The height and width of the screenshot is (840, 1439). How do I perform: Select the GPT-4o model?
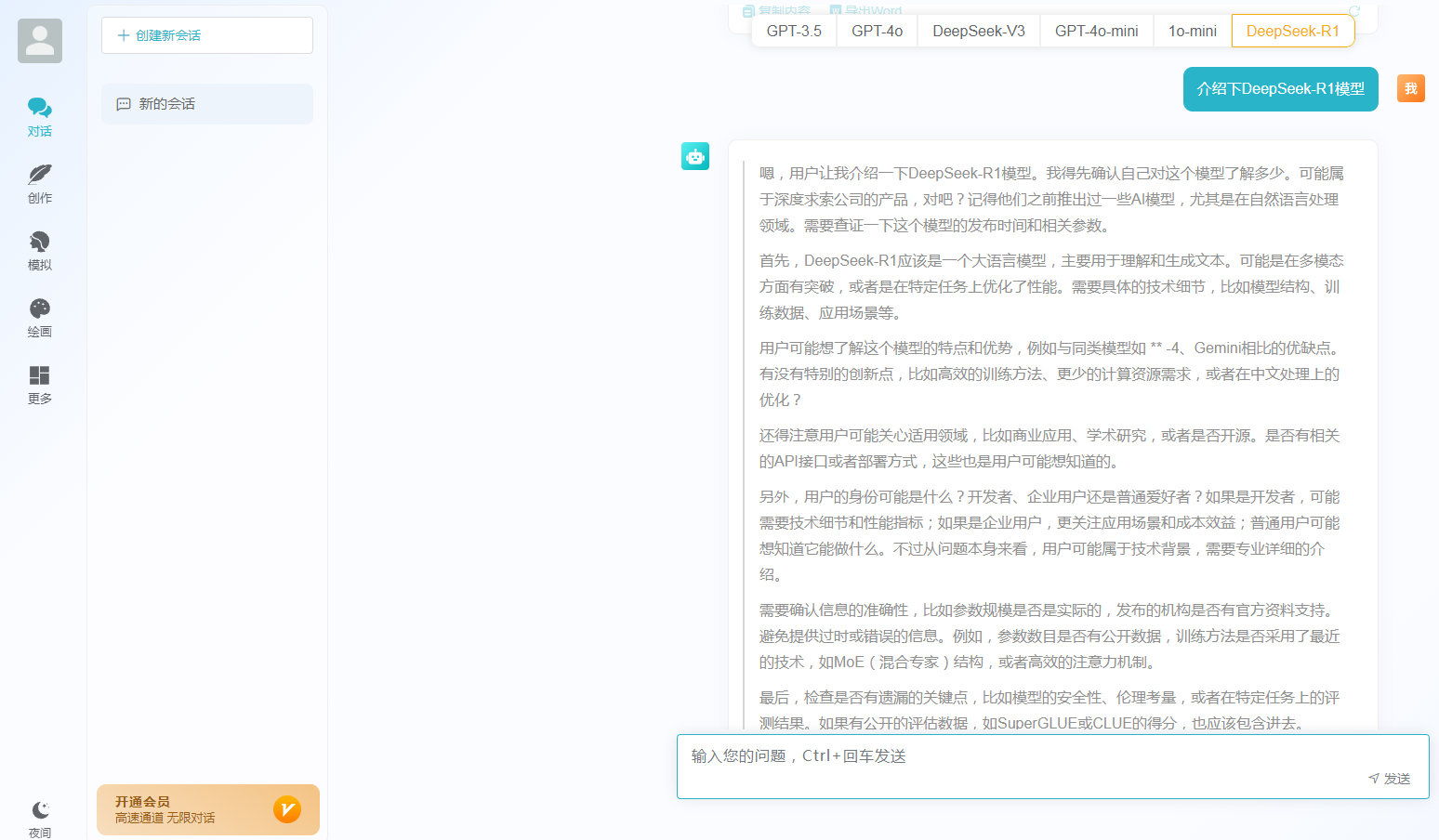[x=878, y=31]
